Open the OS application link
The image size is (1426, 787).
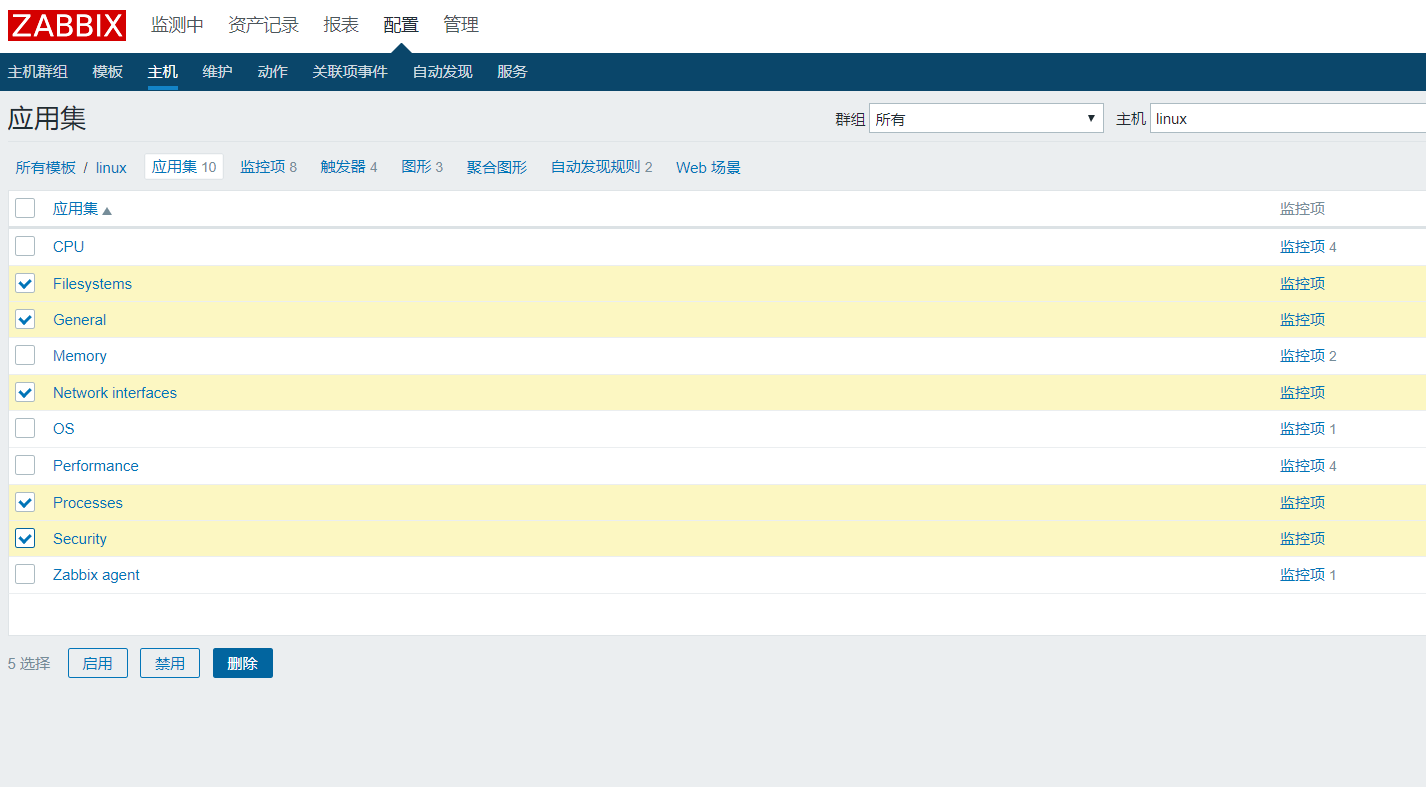64,428
